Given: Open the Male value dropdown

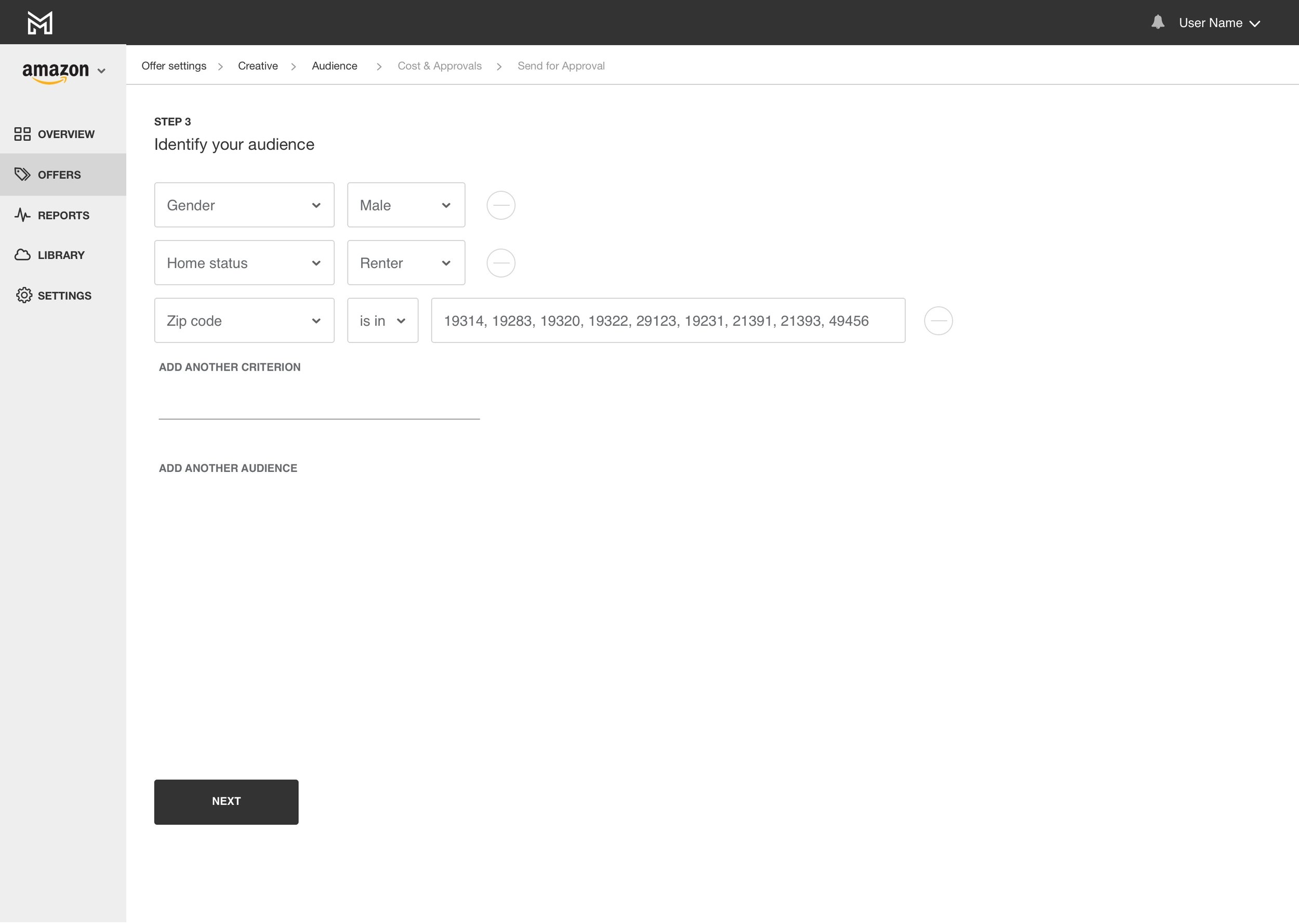Looking at the screenshot, I should [x=406, y=205].
